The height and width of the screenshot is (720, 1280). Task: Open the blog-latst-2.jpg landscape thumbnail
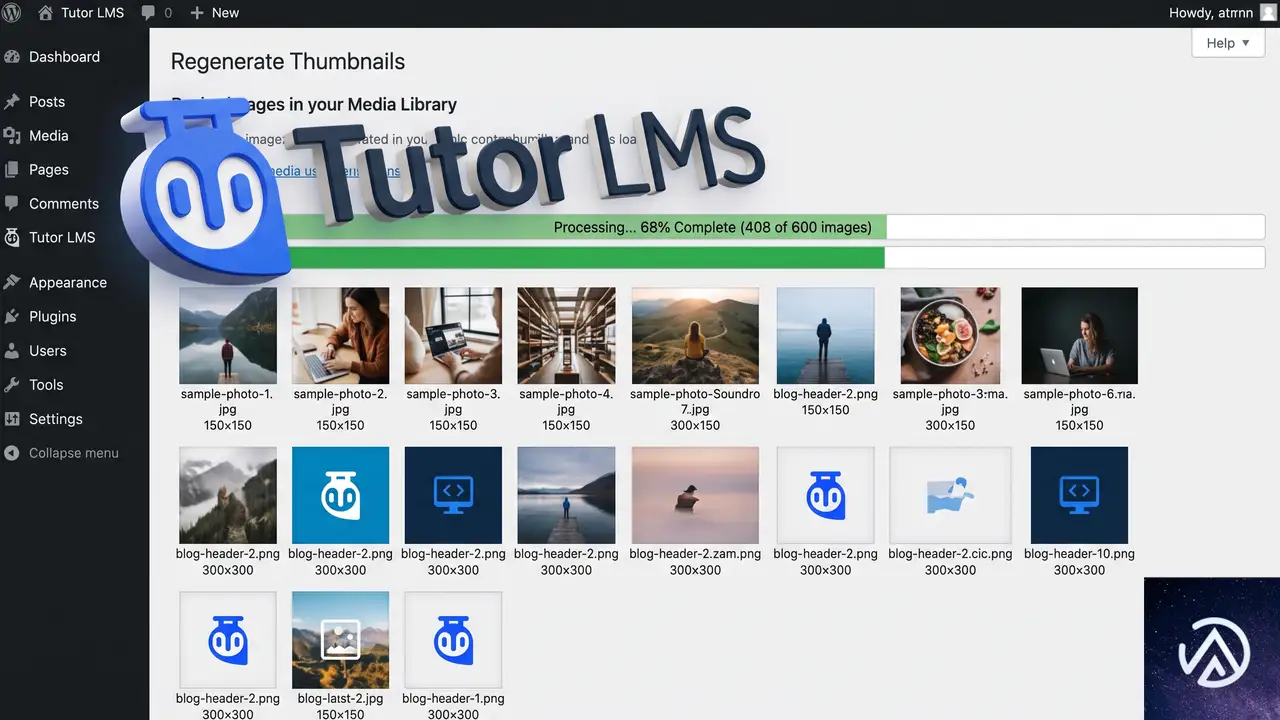340,640
